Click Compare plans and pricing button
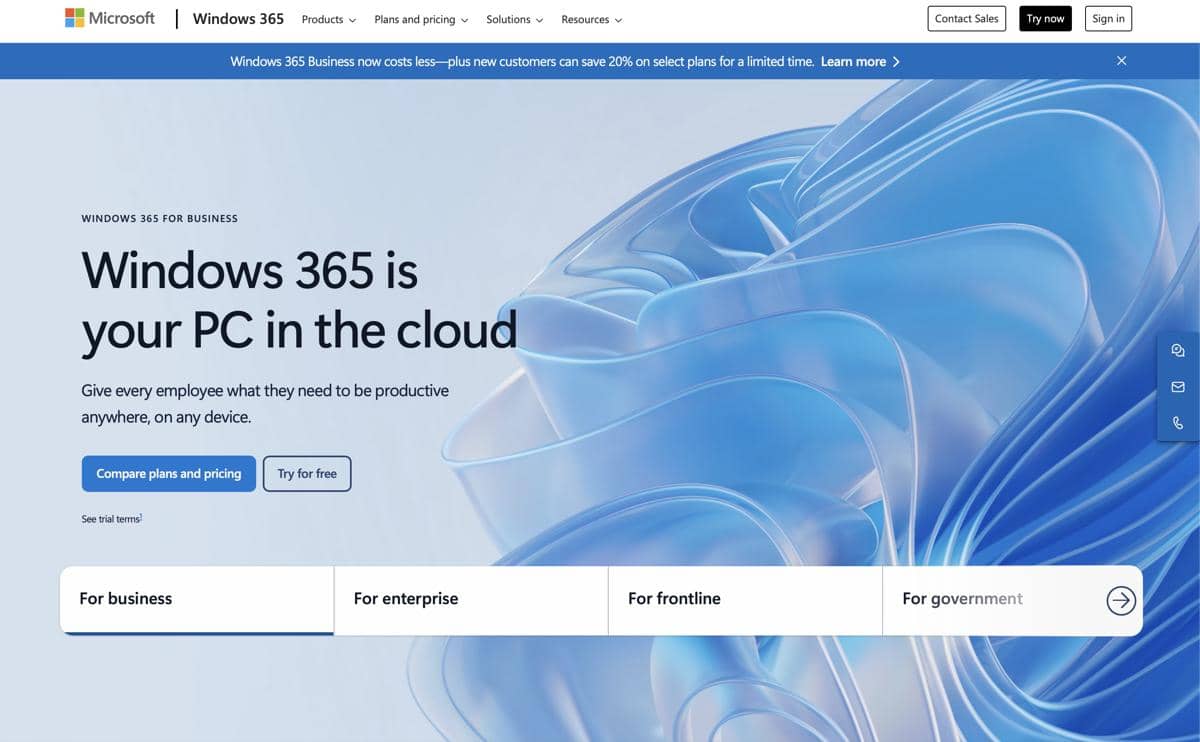Screen dimensions: 1200x742 coord(169,474)
